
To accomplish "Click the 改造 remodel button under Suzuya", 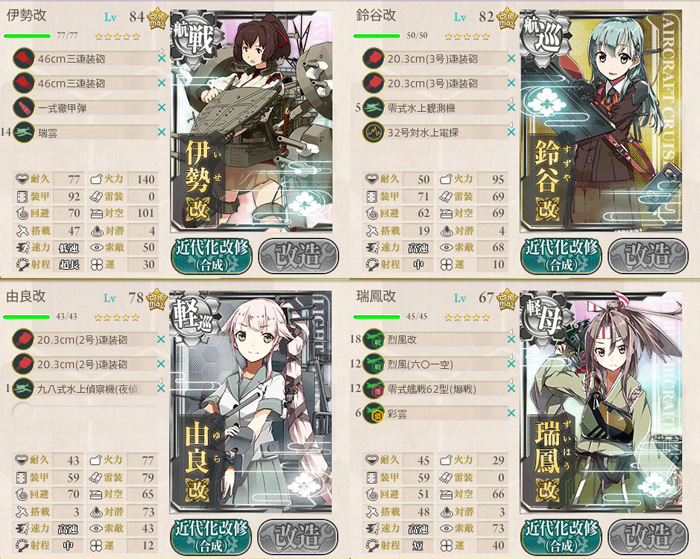I will 648,256.
